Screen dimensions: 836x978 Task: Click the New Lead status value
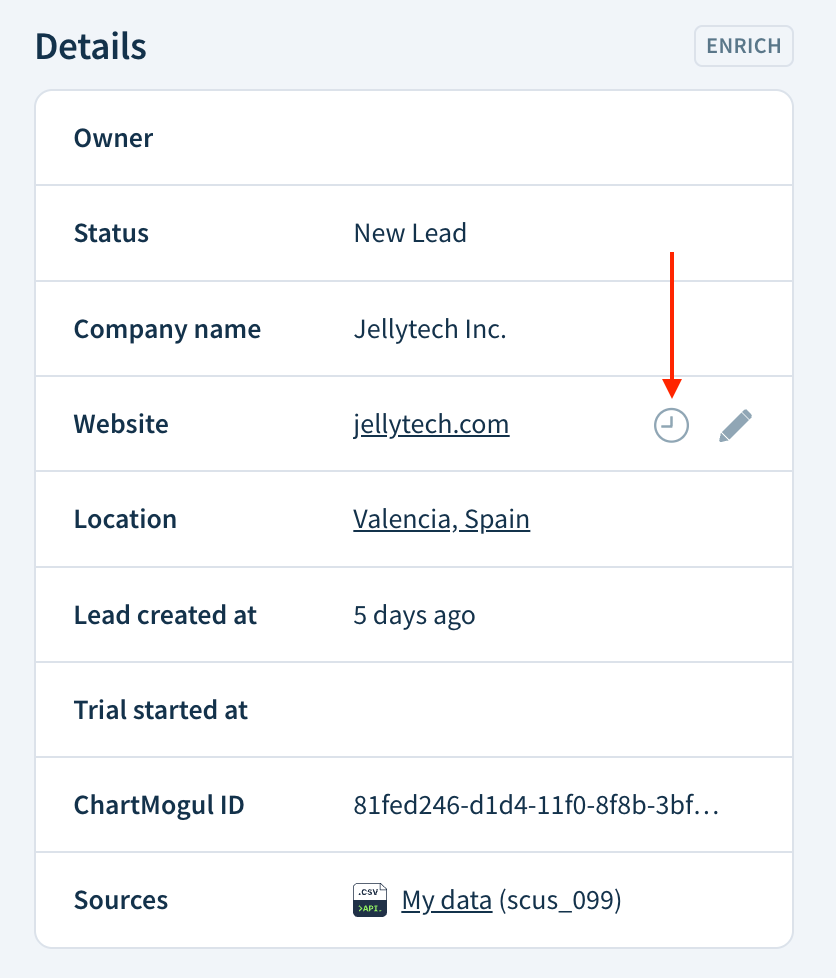point(410,233)
